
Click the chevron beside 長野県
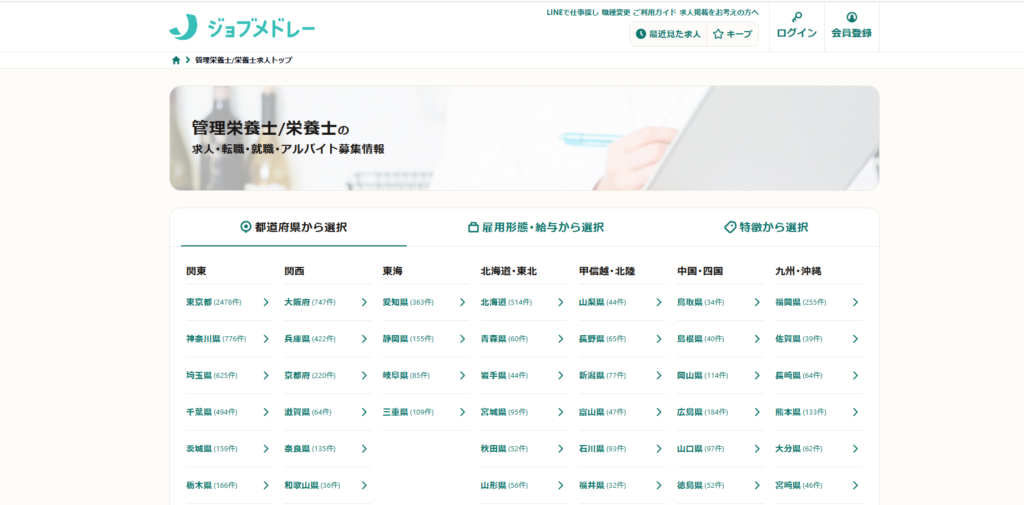[x=659, y=338]
